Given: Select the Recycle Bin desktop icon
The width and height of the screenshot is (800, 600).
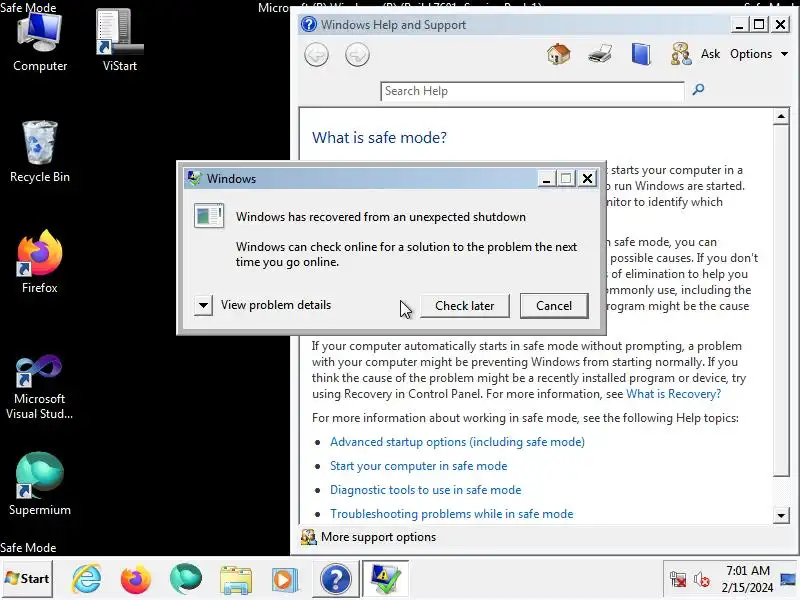Looking at the screenshot, I should [40, 152].
